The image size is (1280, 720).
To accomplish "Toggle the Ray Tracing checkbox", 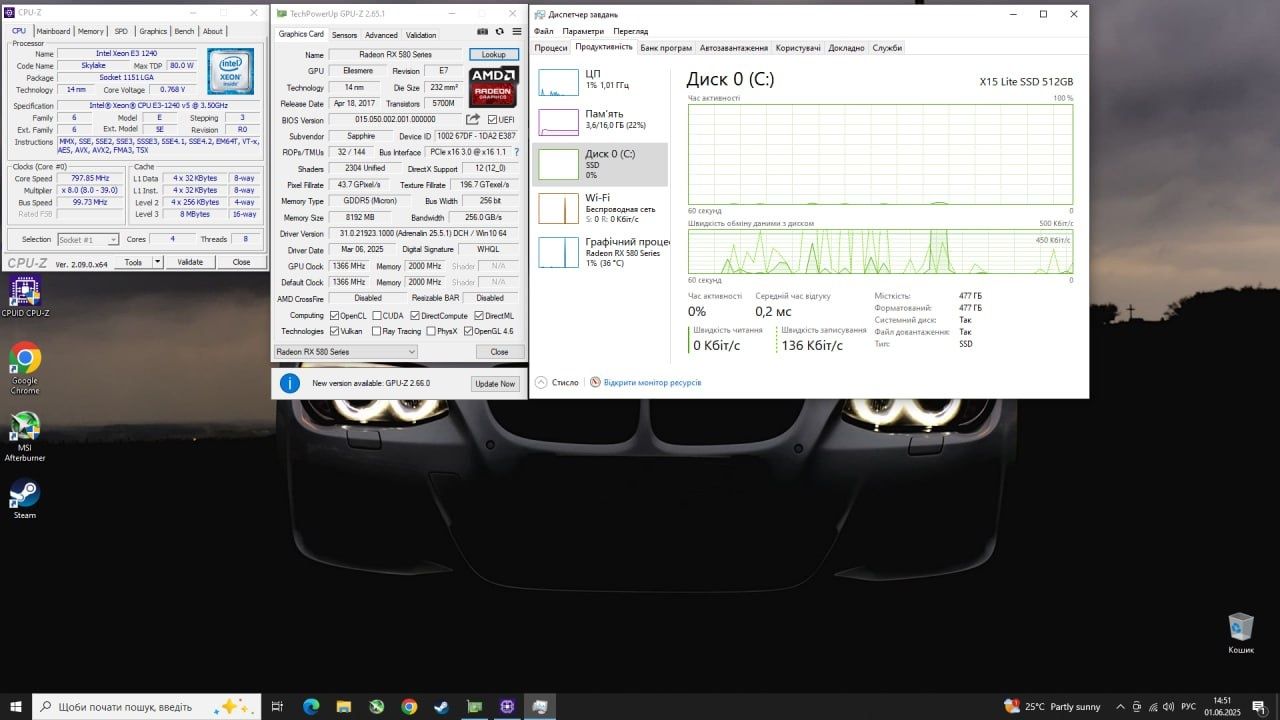I will click(376, 331).
